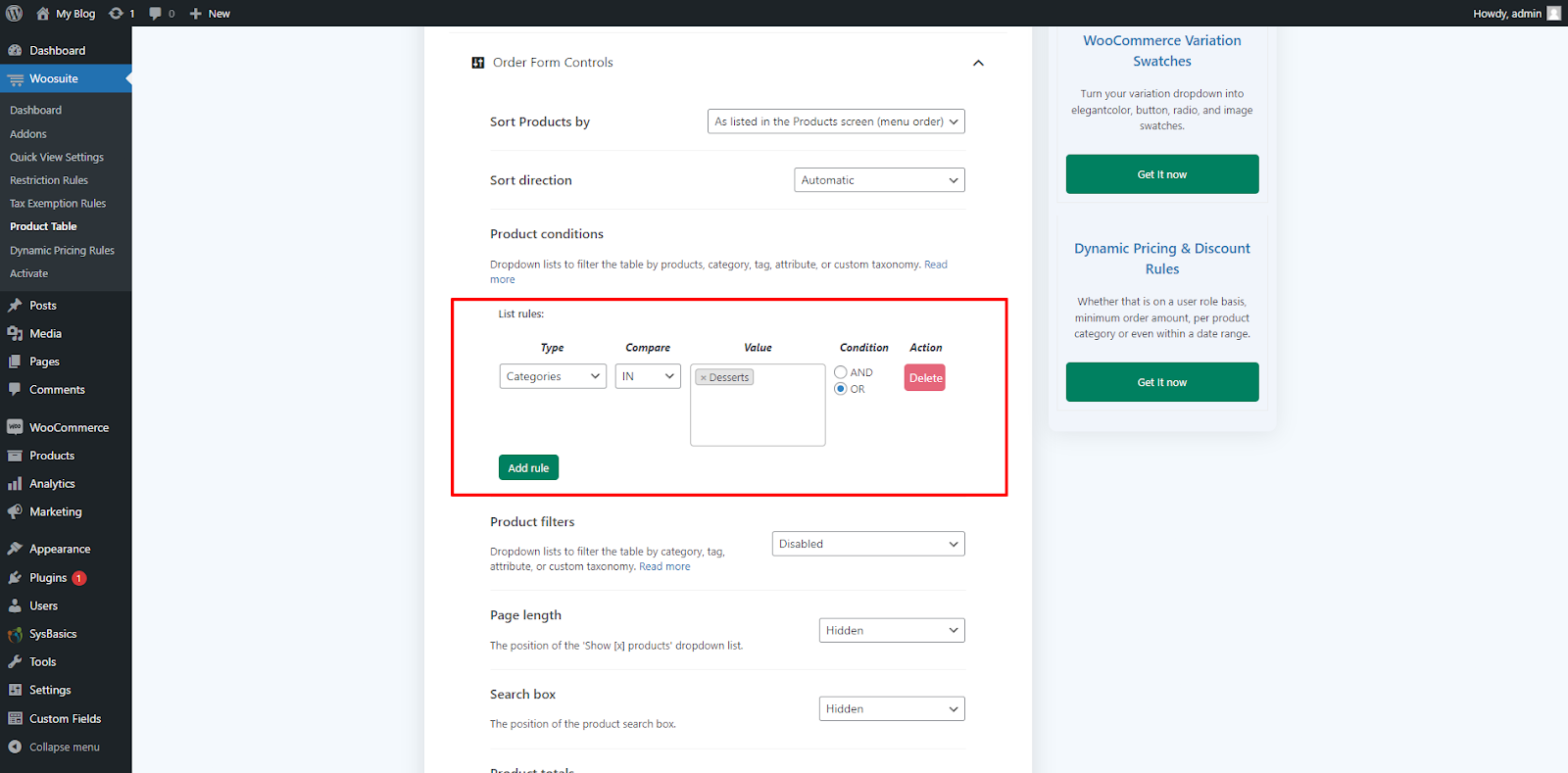Image resolution: width=1568 pixels, height=773 pixels.
Task: Open Dynamic Pricing & Discount Rules title link
Action: [x=1162, y=259]
